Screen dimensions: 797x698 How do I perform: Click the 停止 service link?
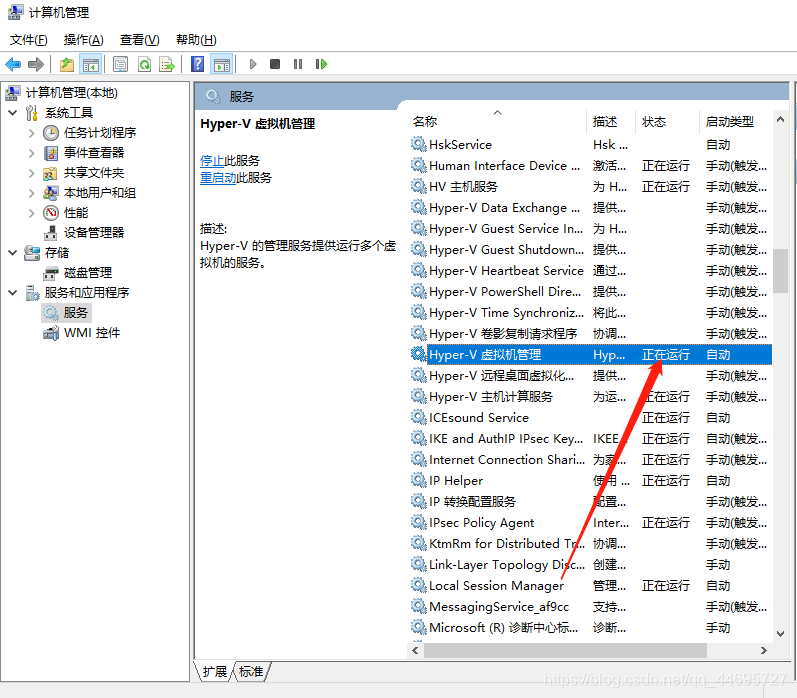212,161
